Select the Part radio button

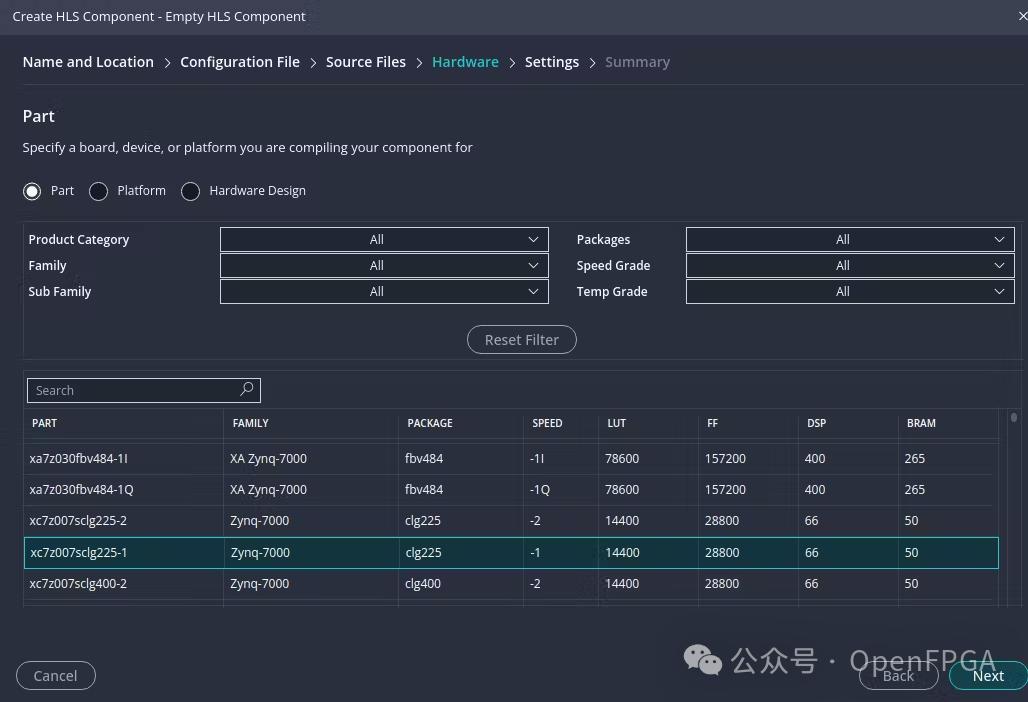tap(33, 191)
